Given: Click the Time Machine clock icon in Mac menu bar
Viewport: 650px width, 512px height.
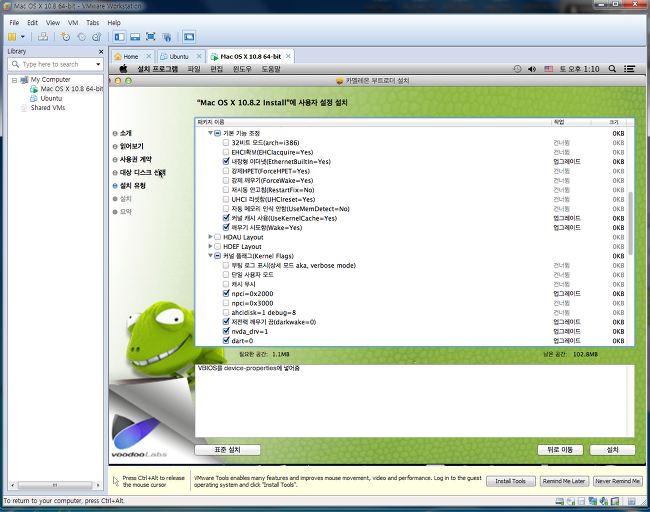Looking at the screenshot, I should coord(517,69).
